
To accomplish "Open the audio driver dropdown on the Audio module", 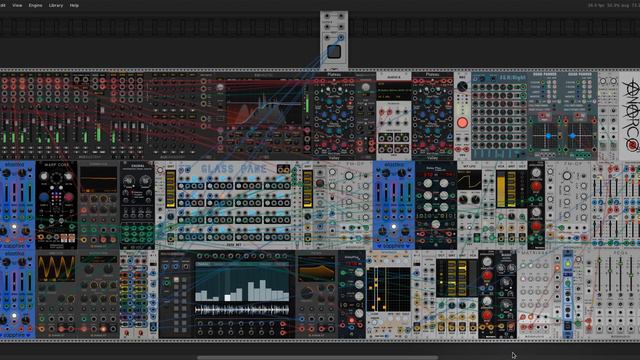I will point(393,84).
